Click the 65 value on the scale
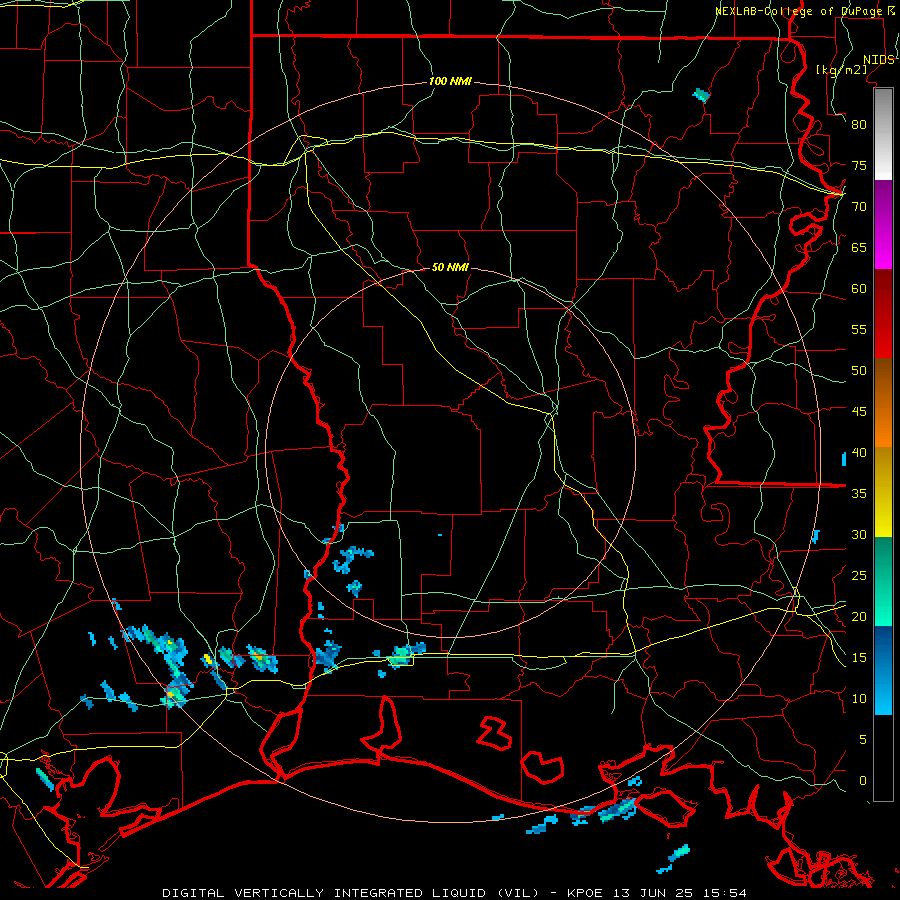 click(x=859, y=247)
